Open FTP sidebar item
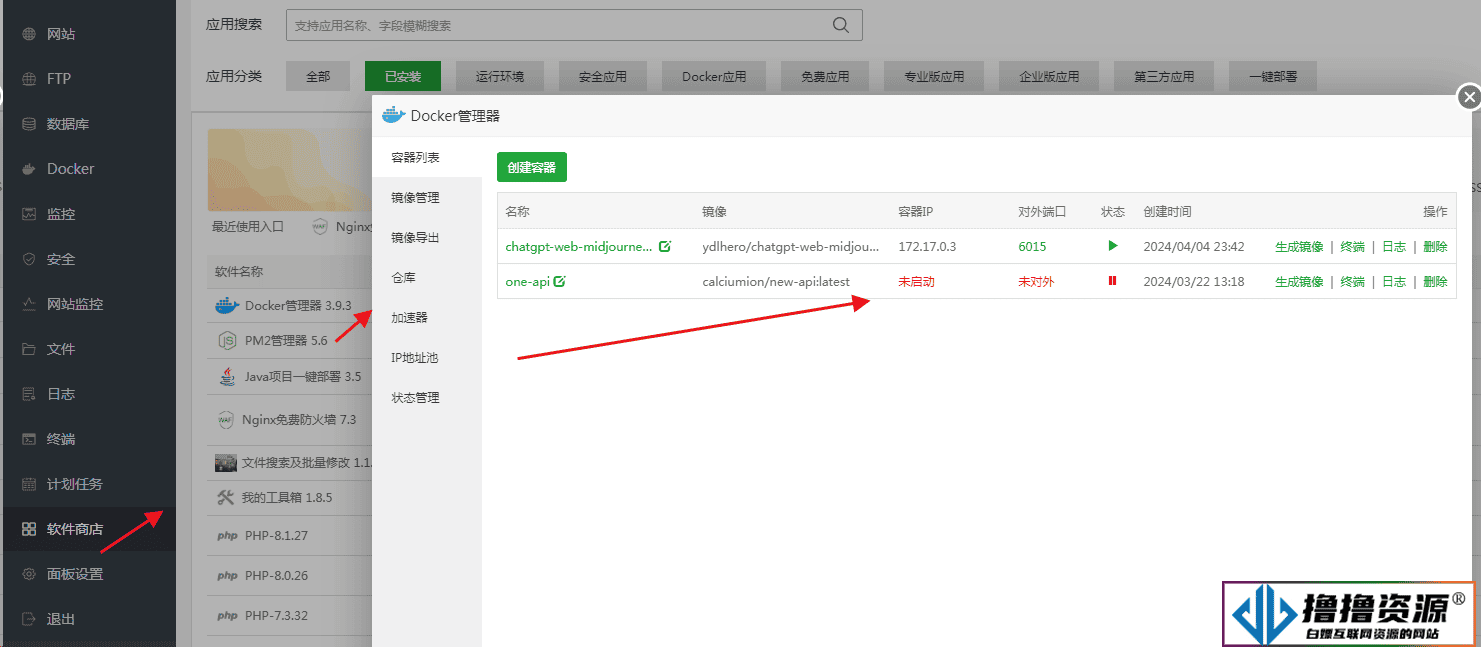1481x647 pixels. (88, 79)
